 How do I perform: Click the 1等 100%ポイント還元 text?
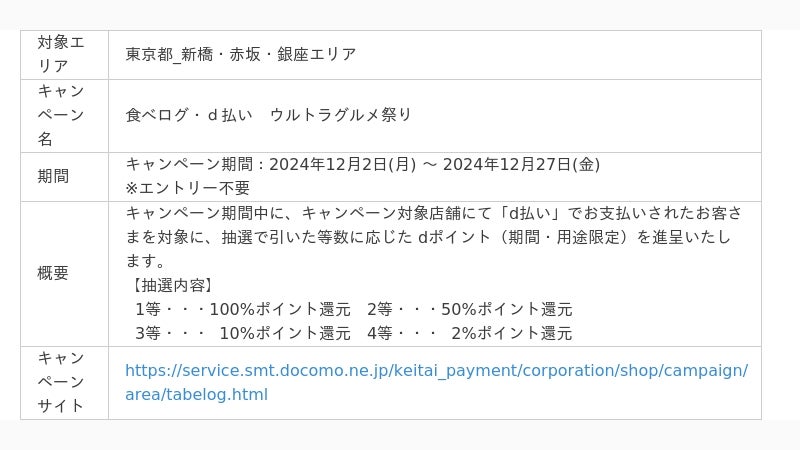click(243, 309)
